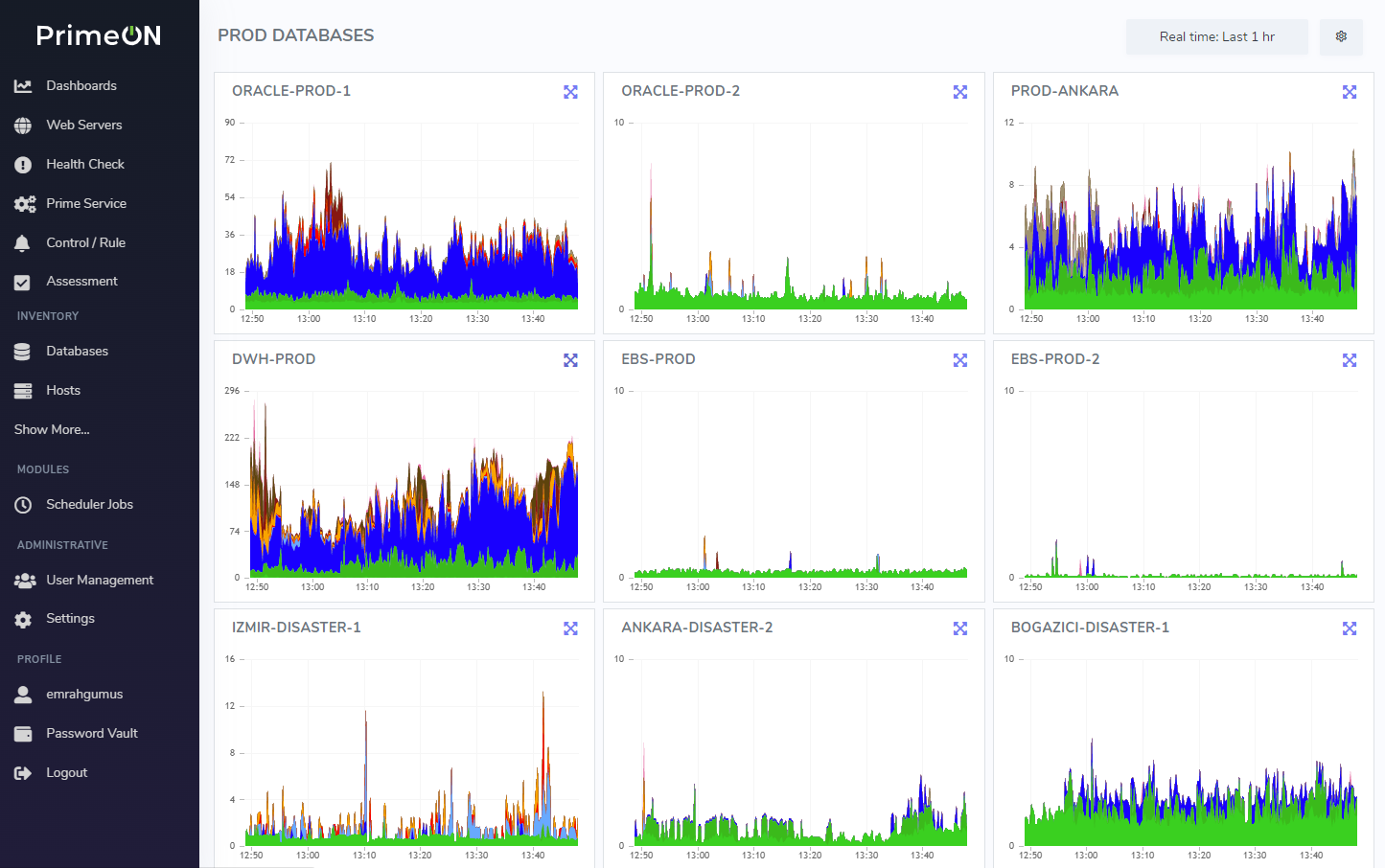The image size is (1385, 868).
Task: Open Health Check section
Action: pyautogui.click(x=85, y=165)
